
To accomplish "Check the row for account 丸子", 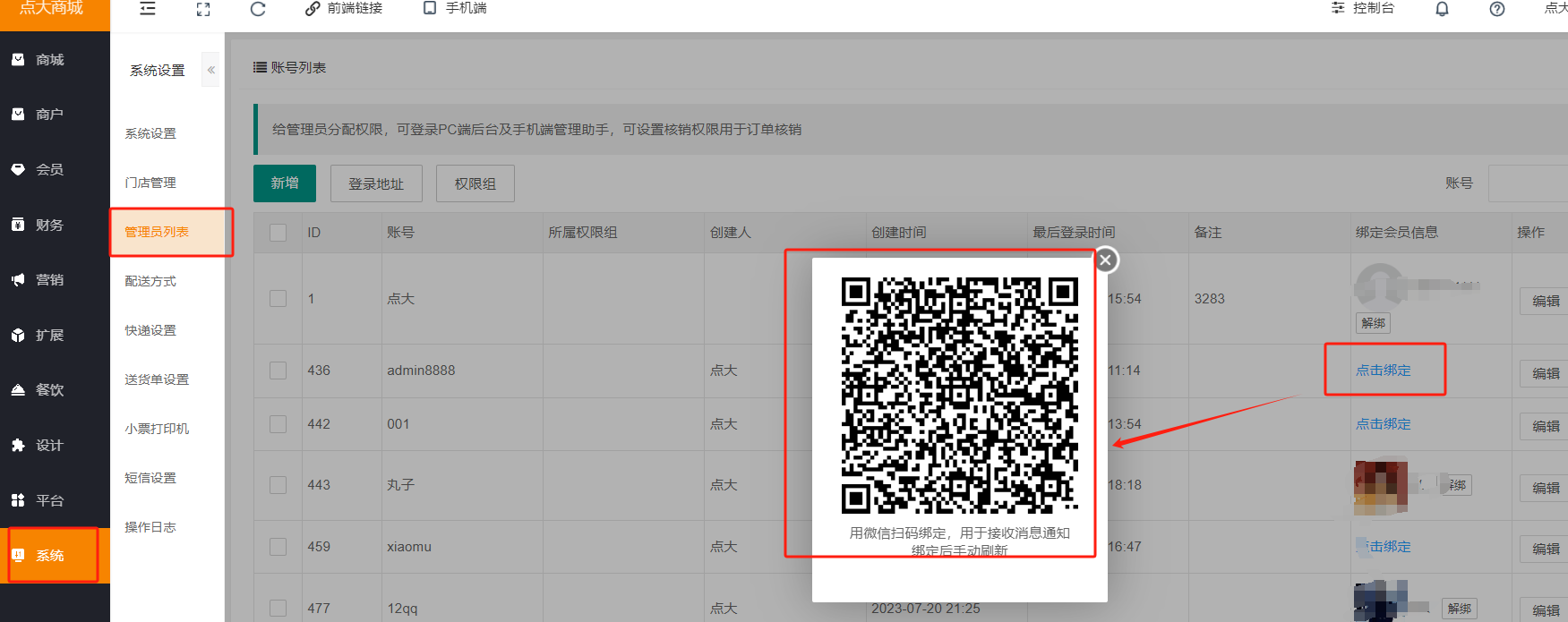I will 278,485.
